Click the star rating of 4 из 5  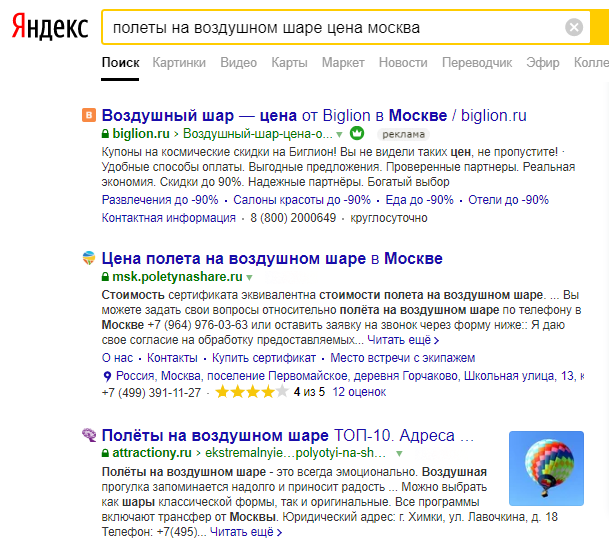(252, 392)
